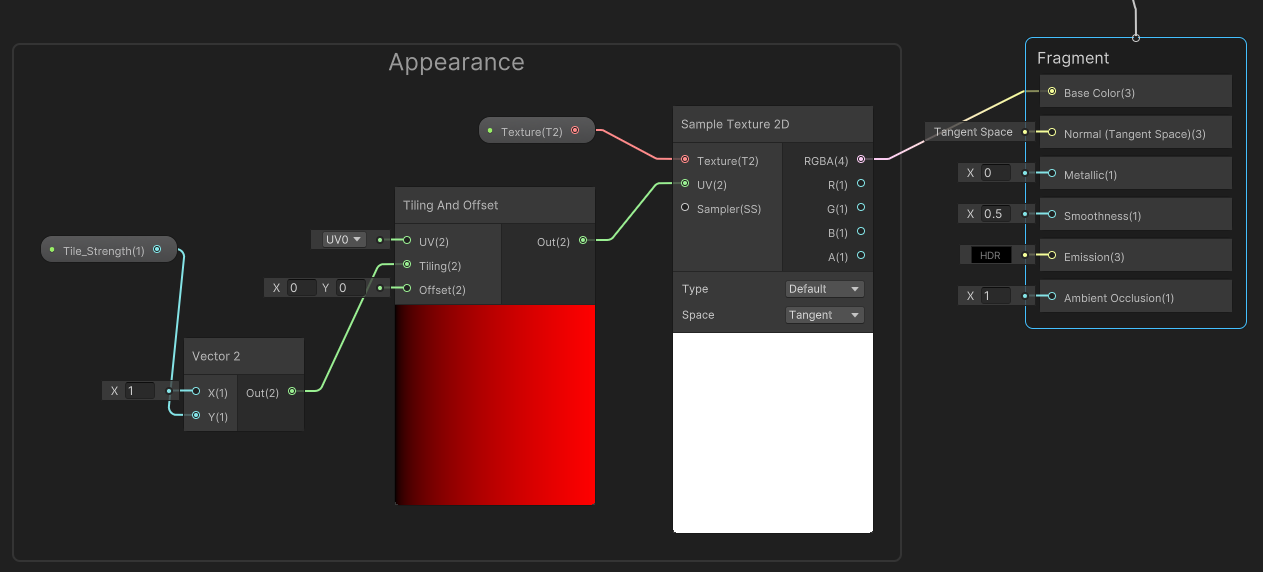Click A(1) output port

pos(861,256)
